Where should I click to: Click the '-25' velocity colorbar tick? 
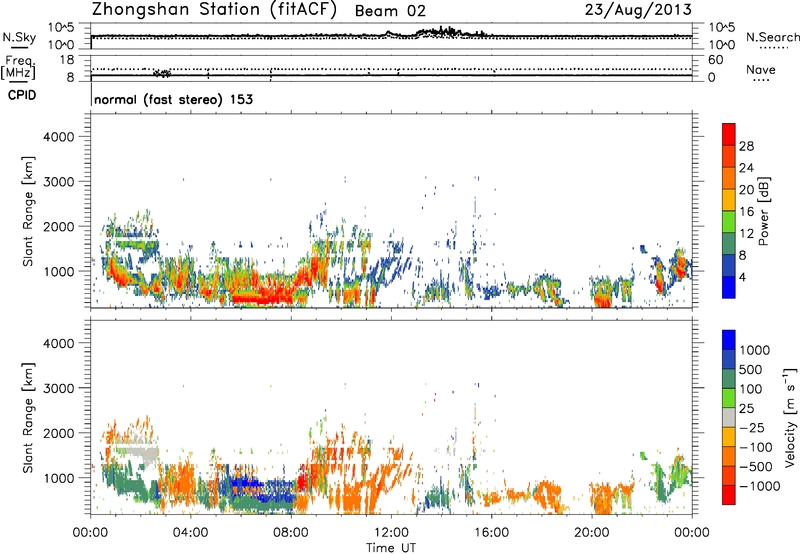752,427
